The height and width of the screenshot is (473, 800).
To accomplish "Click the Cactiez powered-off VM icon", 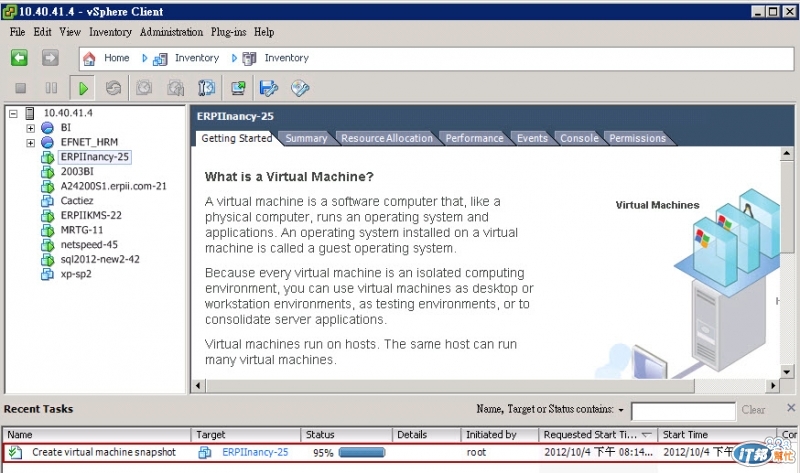I will [x=47, y=201].
